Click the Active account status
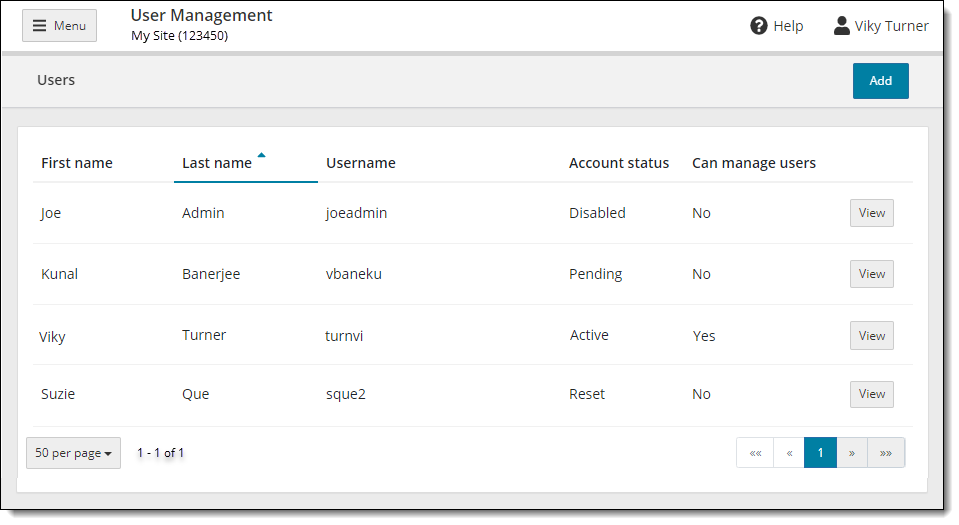The height and width of the screenshot is (525, 959). [589, 335]
